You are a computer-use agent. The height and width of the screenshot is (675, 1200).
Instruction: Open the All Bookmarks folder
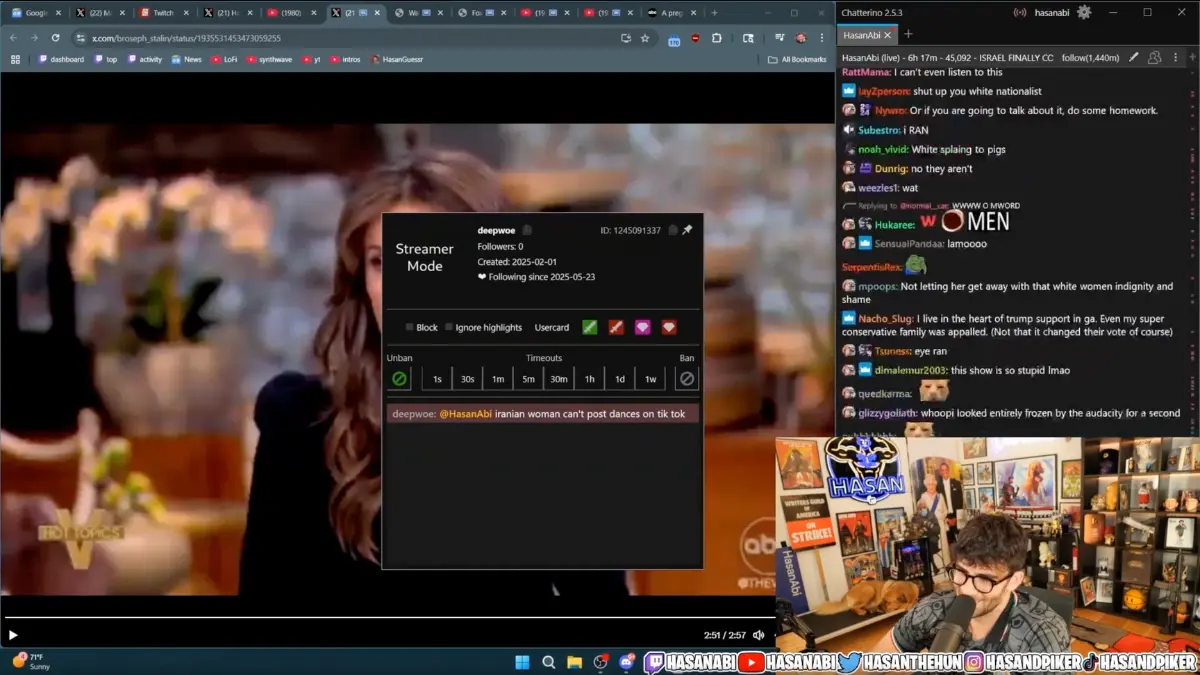pyautogui.click(x=796, y=59)
